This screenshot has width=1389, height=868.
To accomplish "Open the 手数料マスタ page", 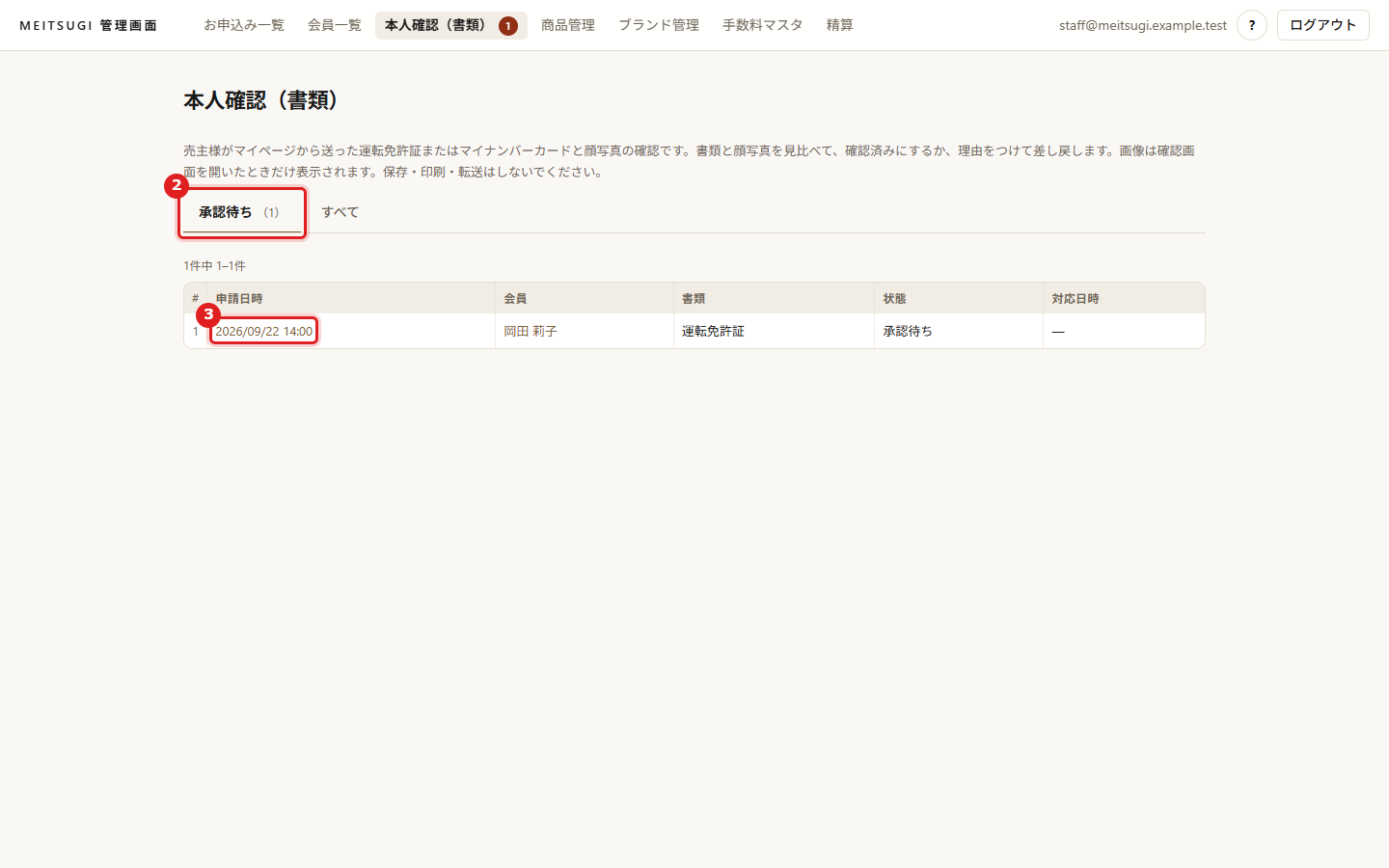I will (763, 25).
